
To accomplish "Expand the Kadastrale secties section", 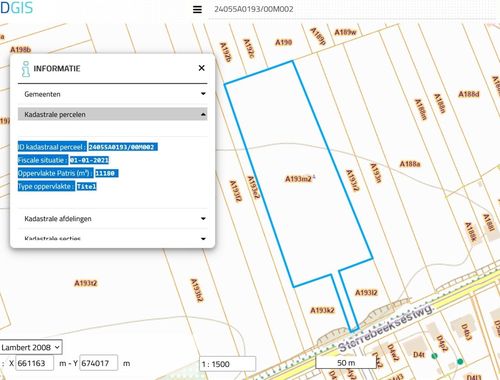I will pyautogui.click(x=112, y=239).
